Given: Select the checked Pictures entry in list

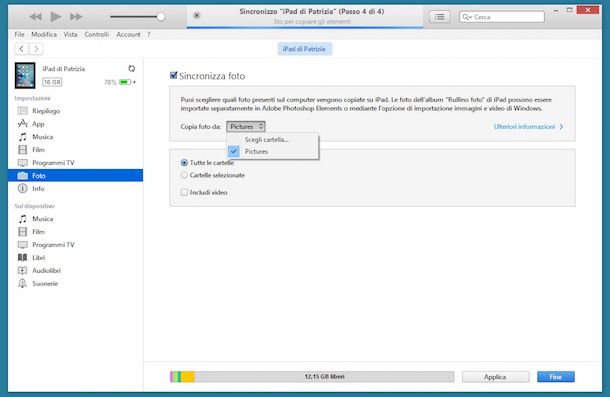Looking at the screenshot, I should (x=273, y=151).
